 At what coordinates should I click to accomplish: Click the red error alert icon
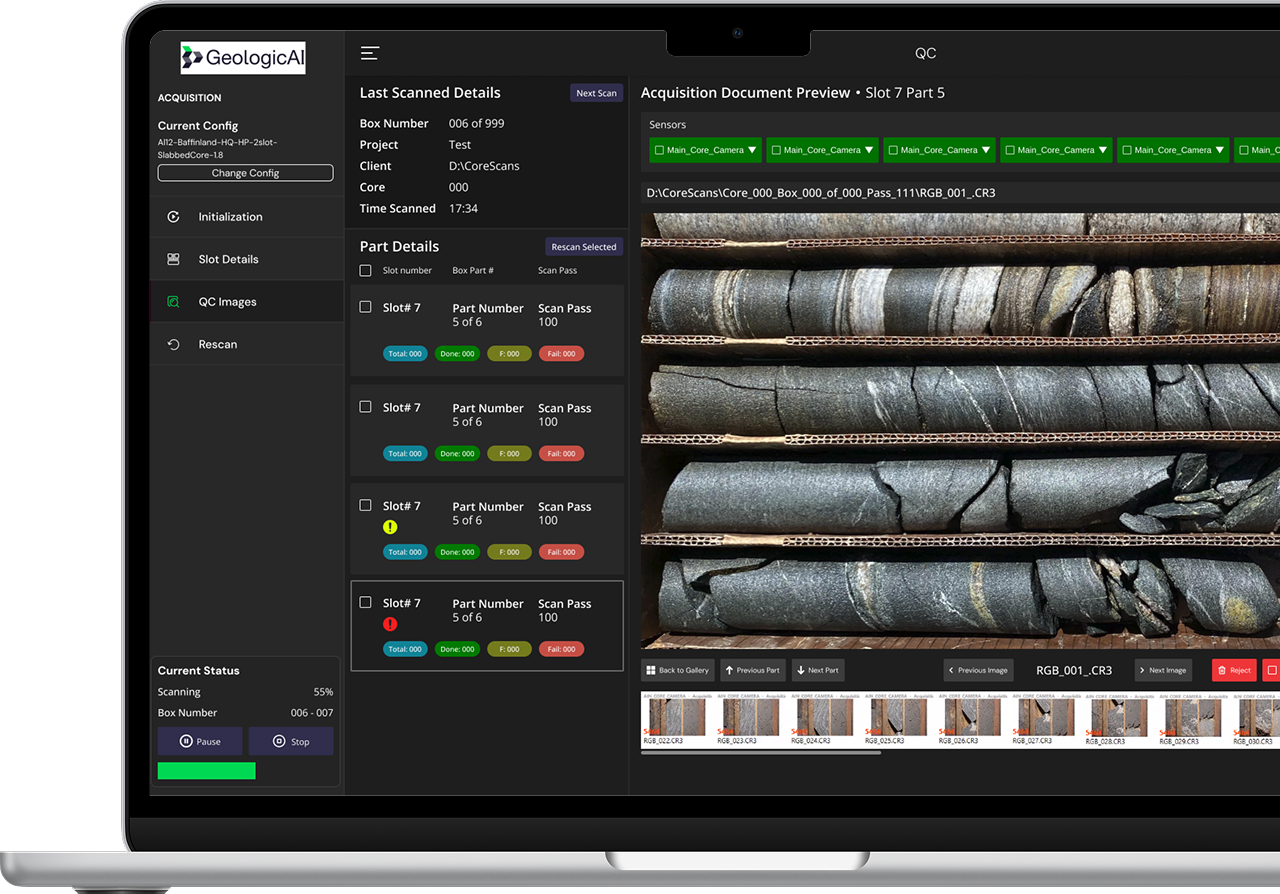(x=390, y=624)
